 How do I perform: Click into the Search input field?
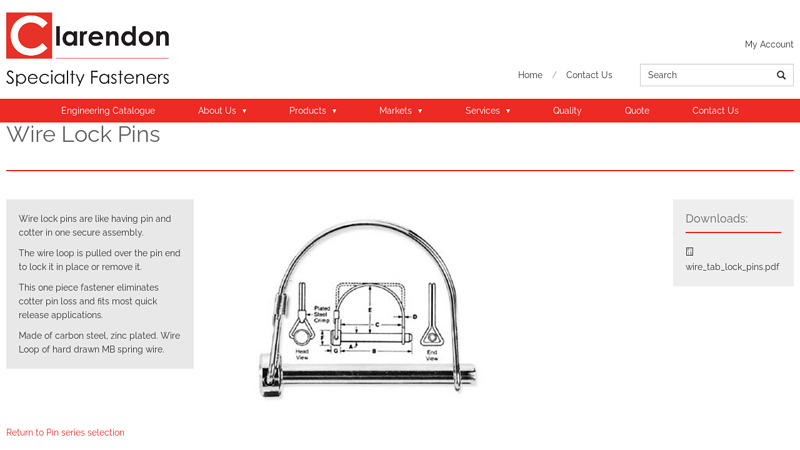point(705,75)
